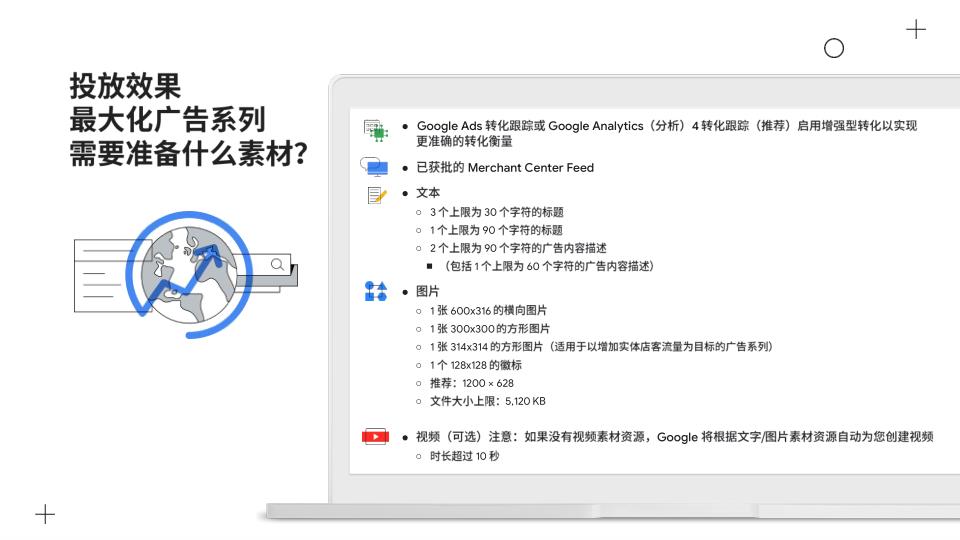Select 文件大小上限: 5,120 KB
The width and height of the screenshot is (960, 540).
coord(487,401)
